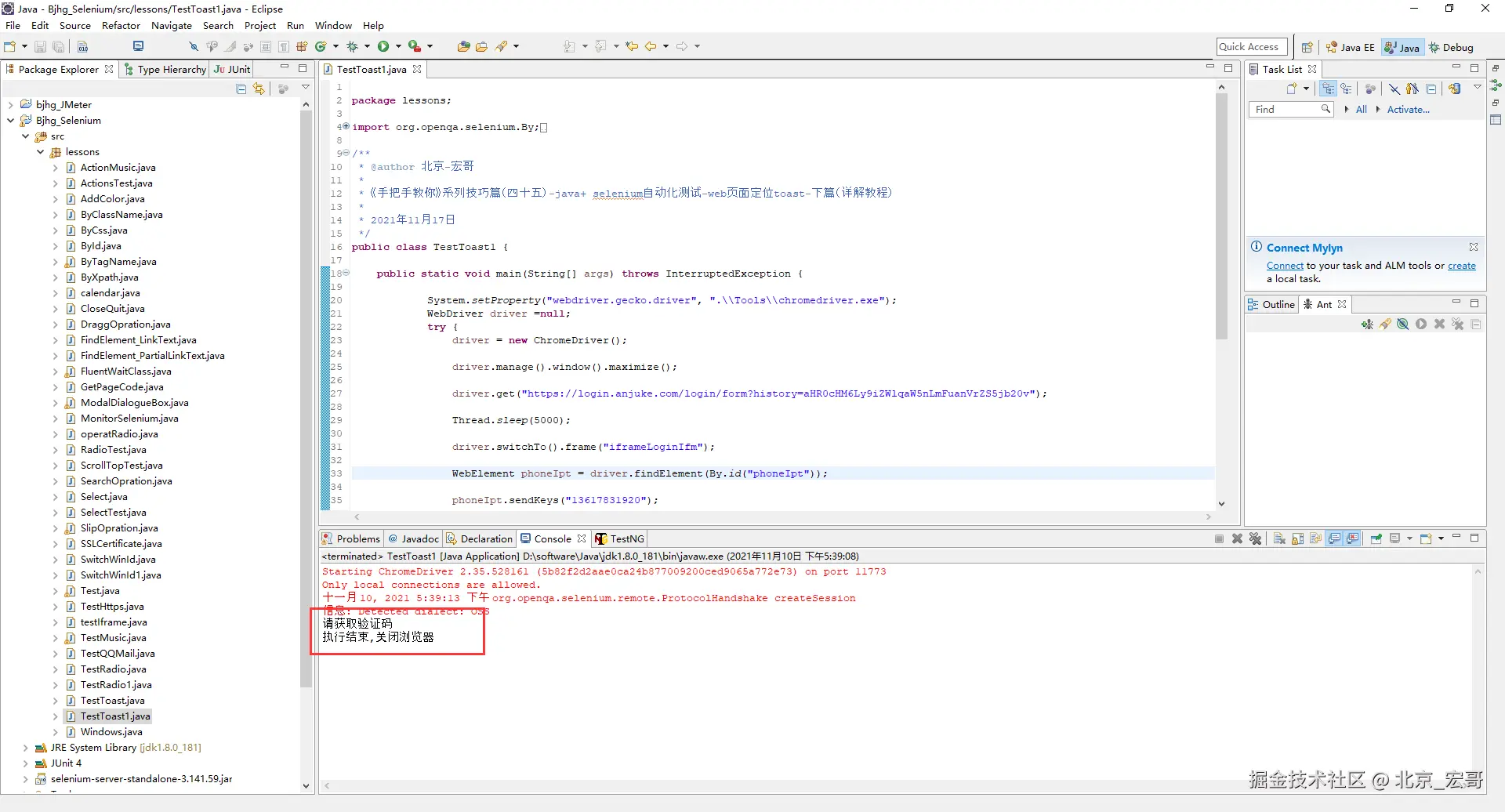Open the Run button dropdown arrow
This screenshot has width=1505, height=812.
(x=398, y=47)
